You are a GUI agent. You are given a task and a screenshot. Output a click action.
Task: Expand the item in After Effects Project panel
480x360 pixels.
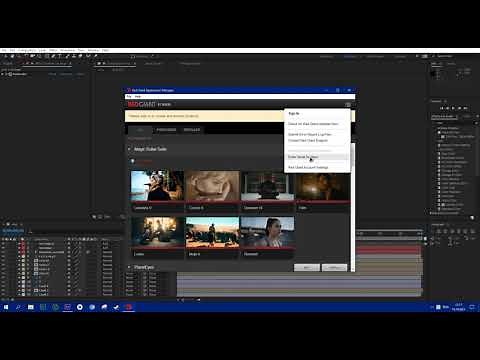pyautogui.click(x=3, y=74)
